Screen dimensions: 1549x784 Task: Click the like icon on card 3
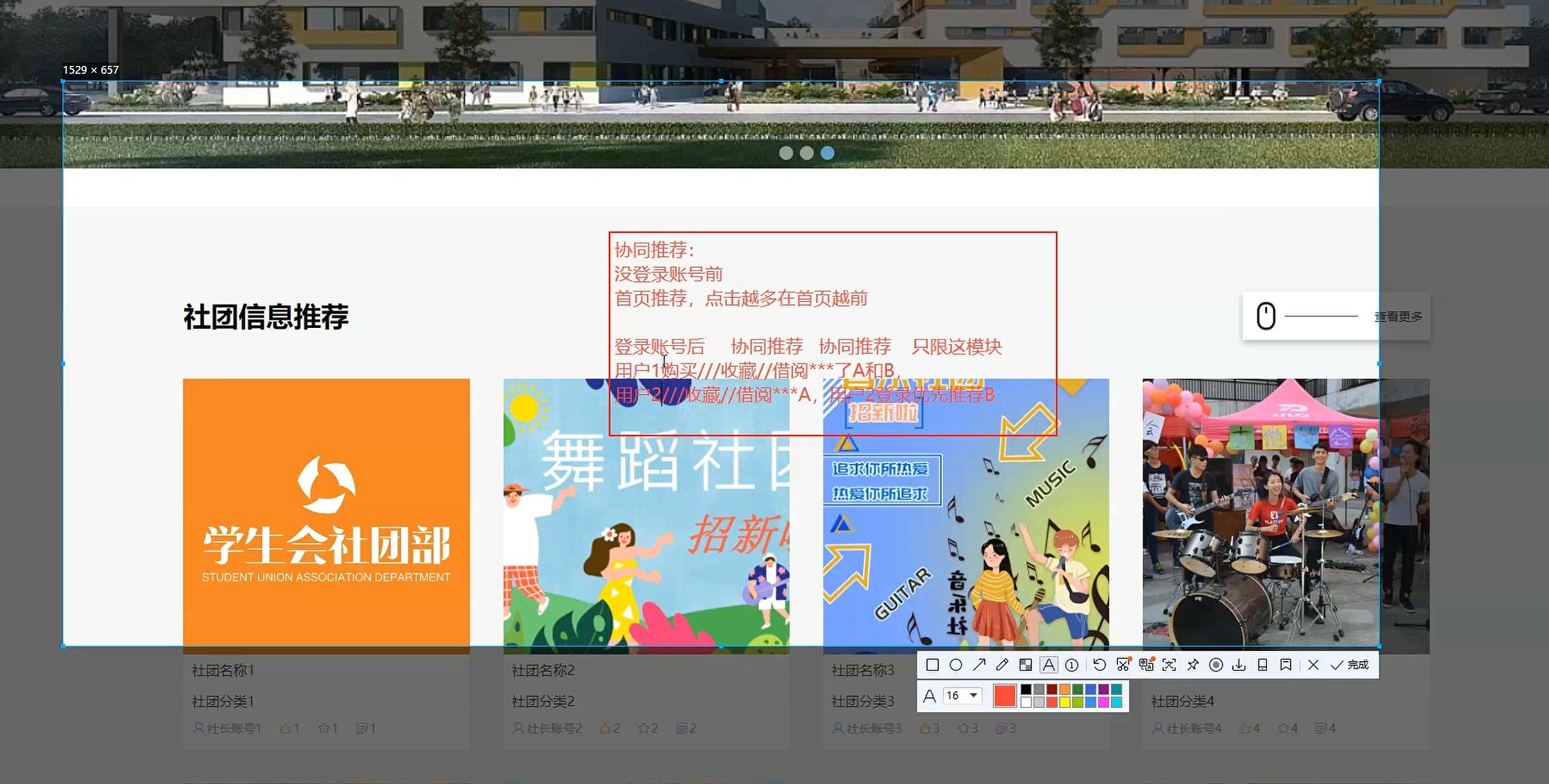click(x=925, y=728)
